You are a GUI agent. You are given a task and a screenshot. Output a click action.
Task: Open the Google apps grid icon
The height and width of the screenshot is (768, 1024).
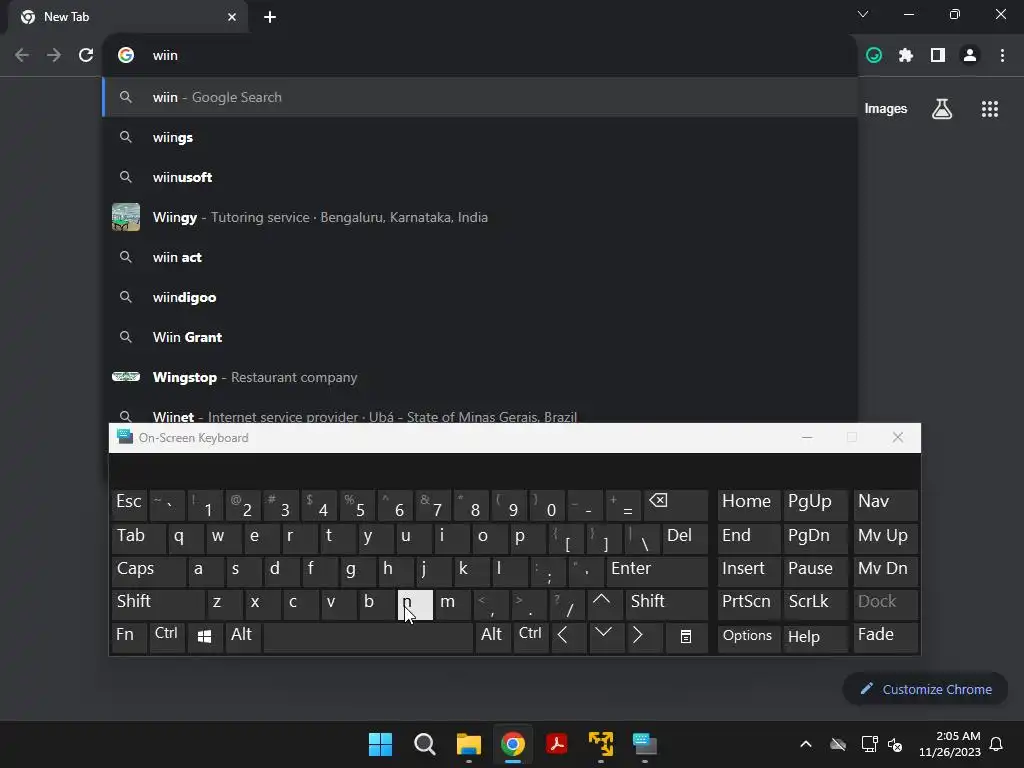(990, 109)
